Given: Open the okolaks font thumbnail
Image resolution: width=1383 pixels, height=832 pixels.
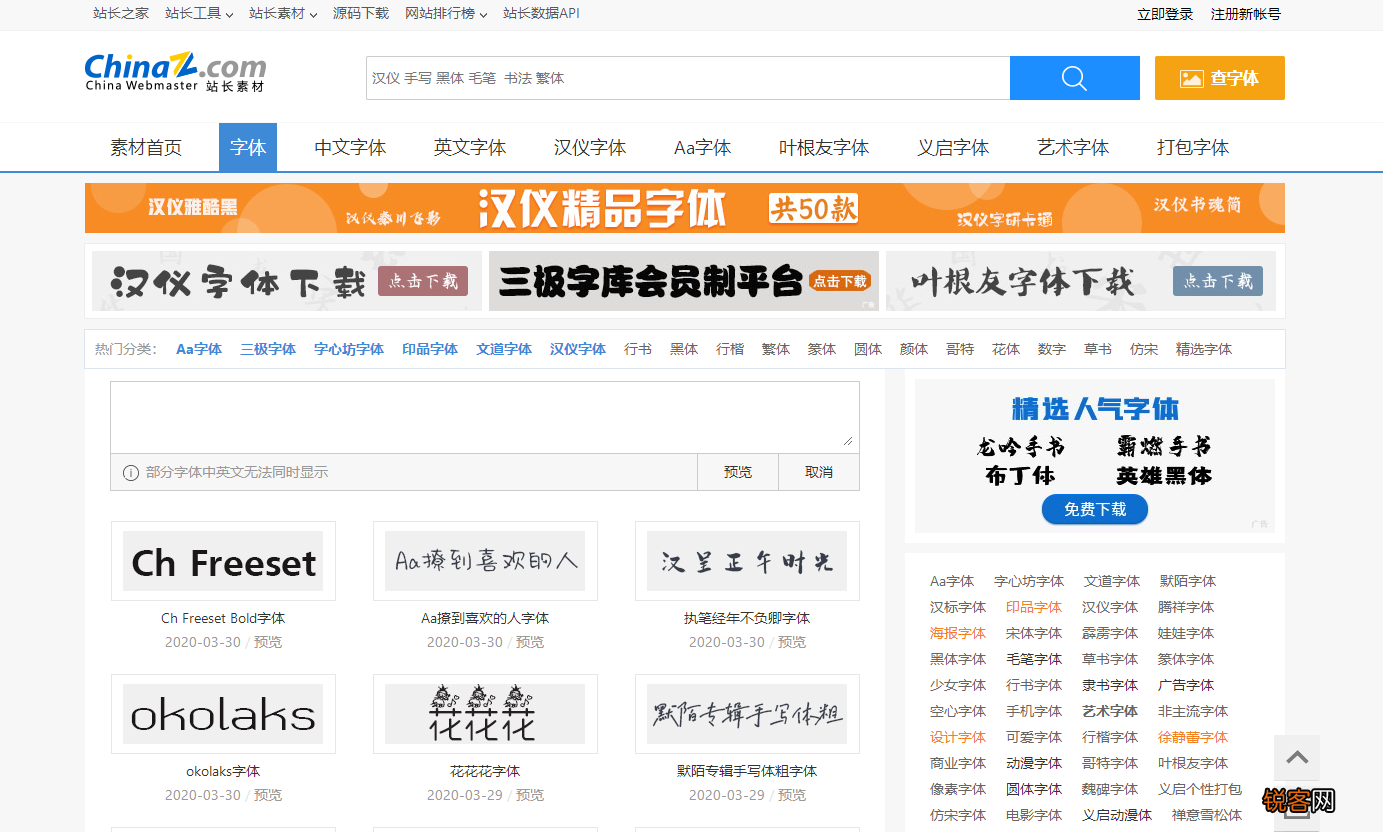Looking at the screenshot, I should (x=223, y=714).
